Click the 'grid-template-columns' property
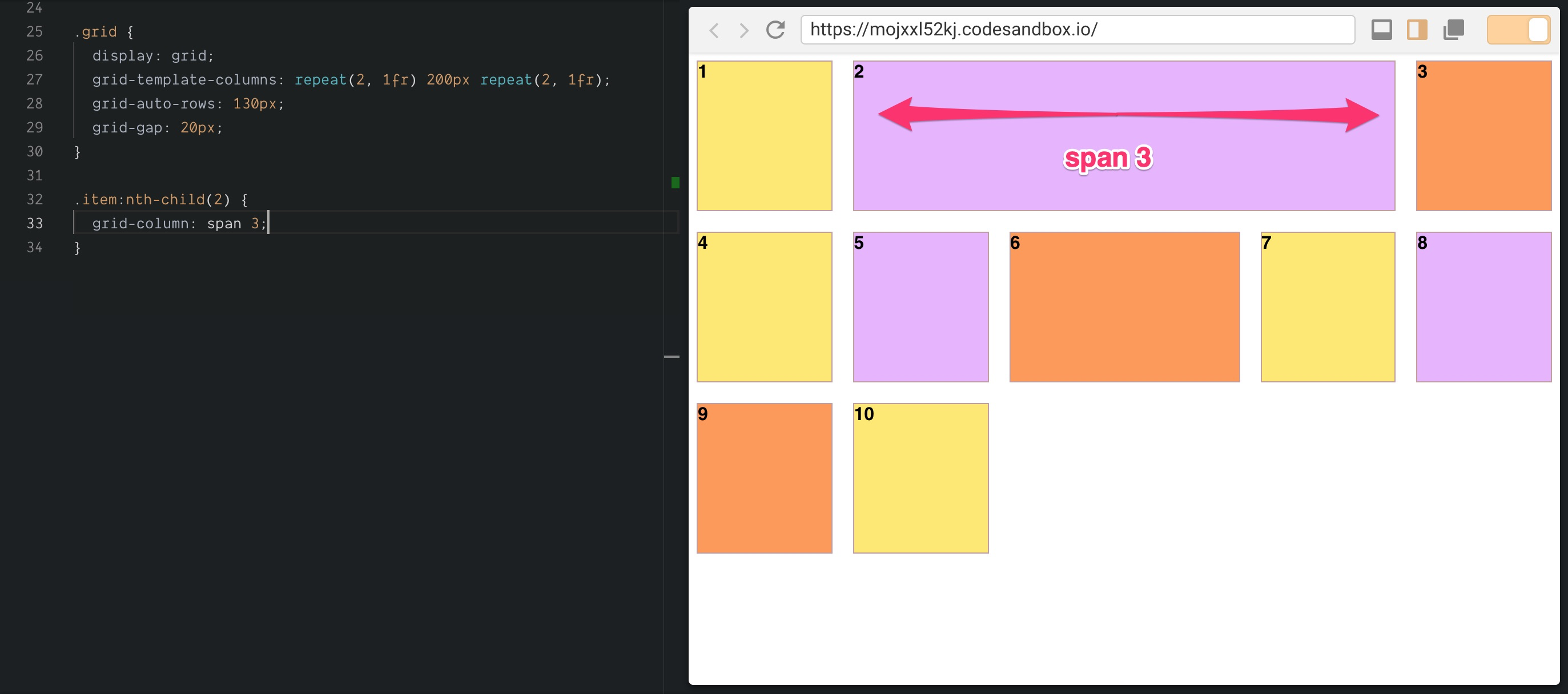 pos(184,80)
